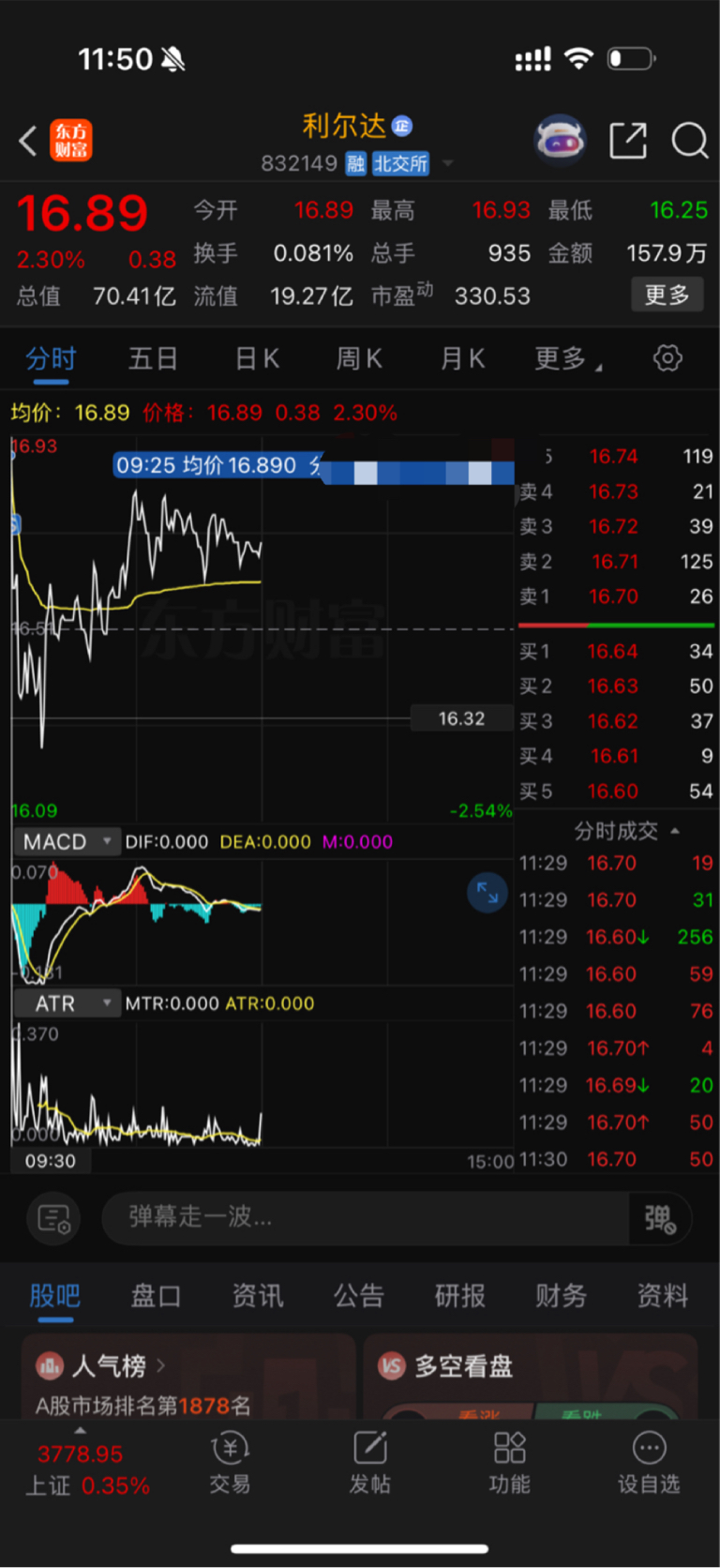
Task: Open the 盘口 tab
Action: tap(156, 1296)
